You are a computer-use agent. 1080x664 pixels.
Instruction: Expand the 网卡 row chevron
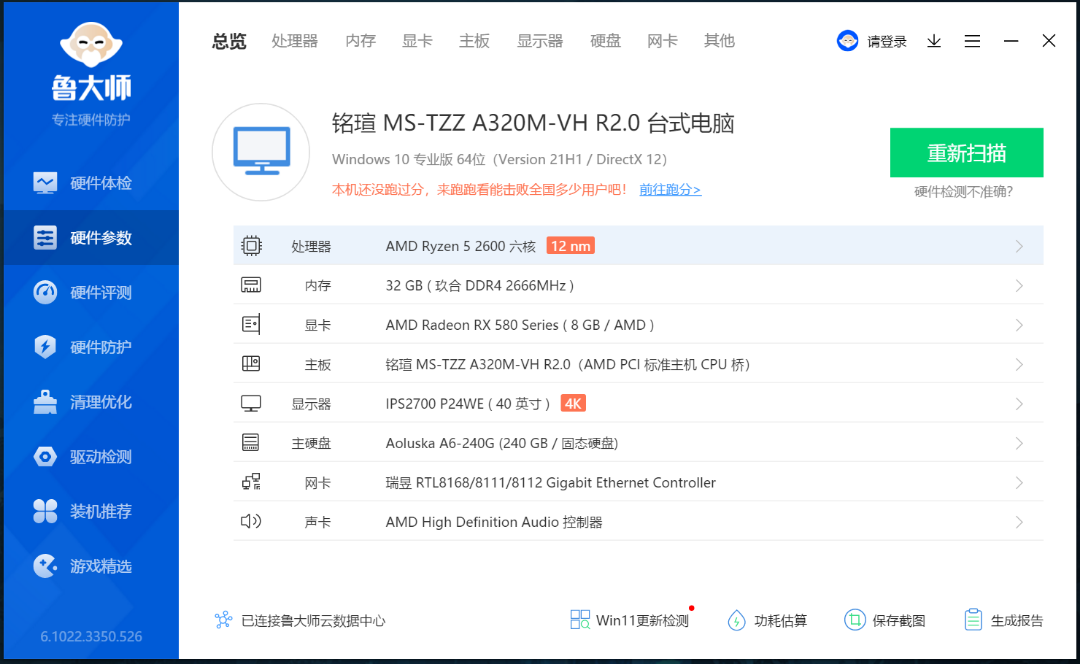click(1019, 483)
